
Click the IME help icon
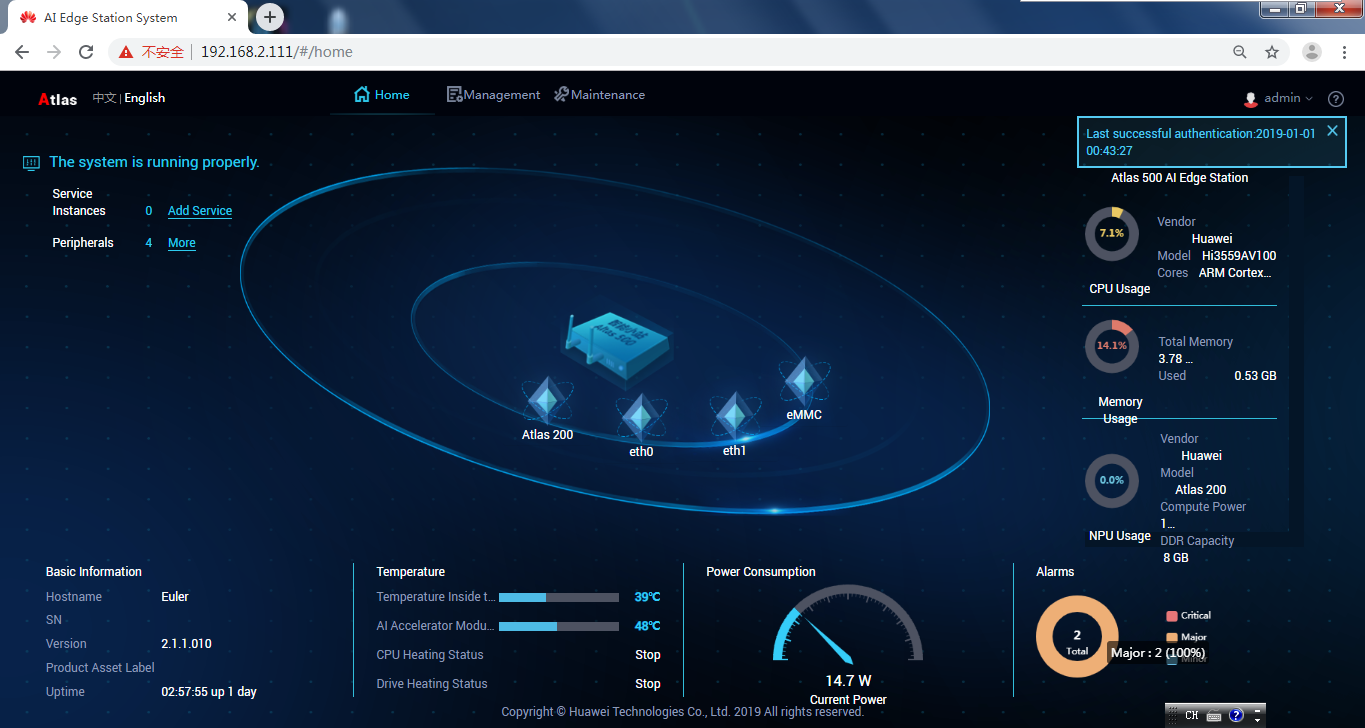[x=1236, y=716]
